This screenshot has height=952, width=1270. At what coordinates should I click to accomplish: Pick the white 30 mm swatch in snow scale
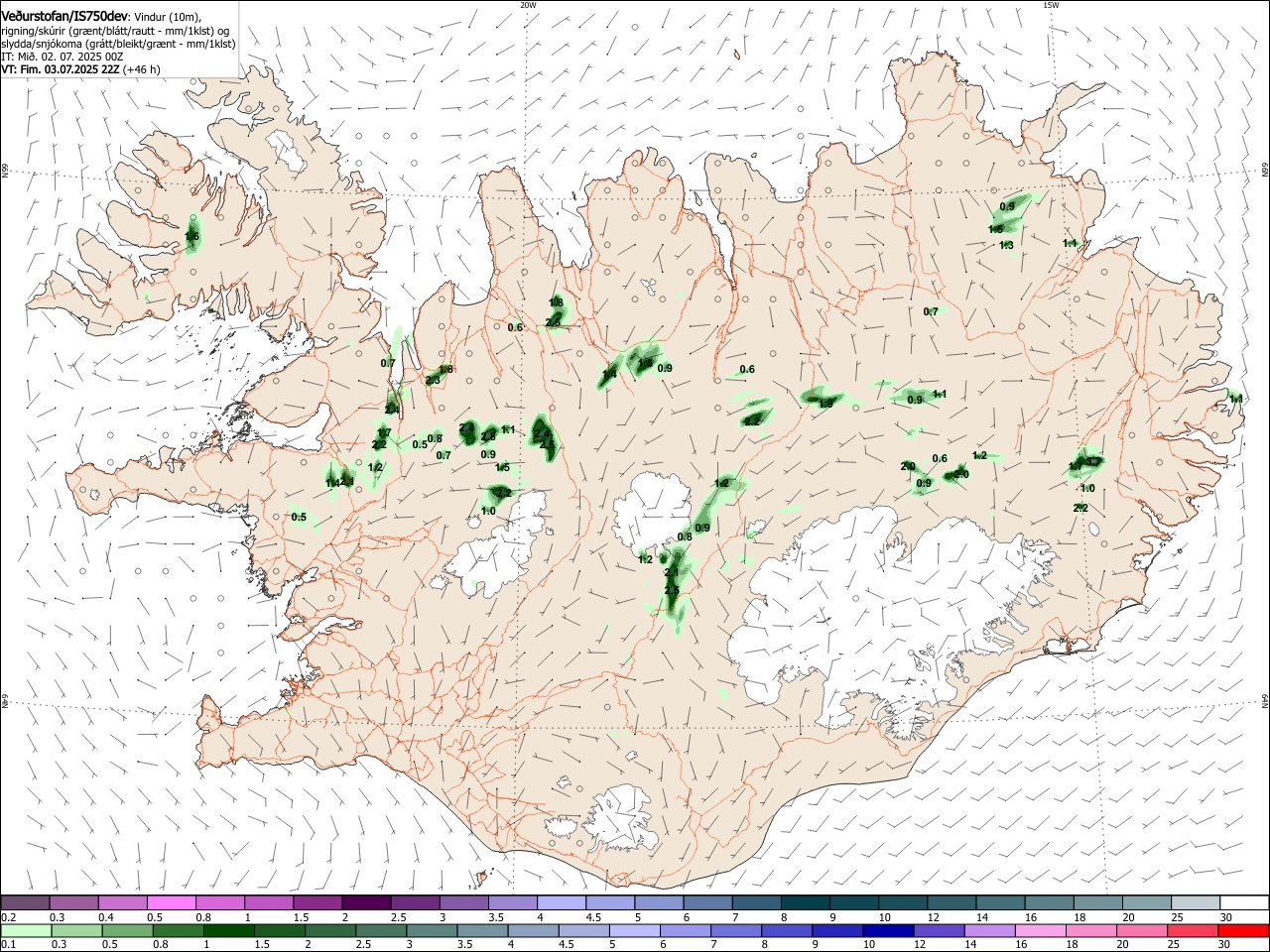click(1244, 902)
